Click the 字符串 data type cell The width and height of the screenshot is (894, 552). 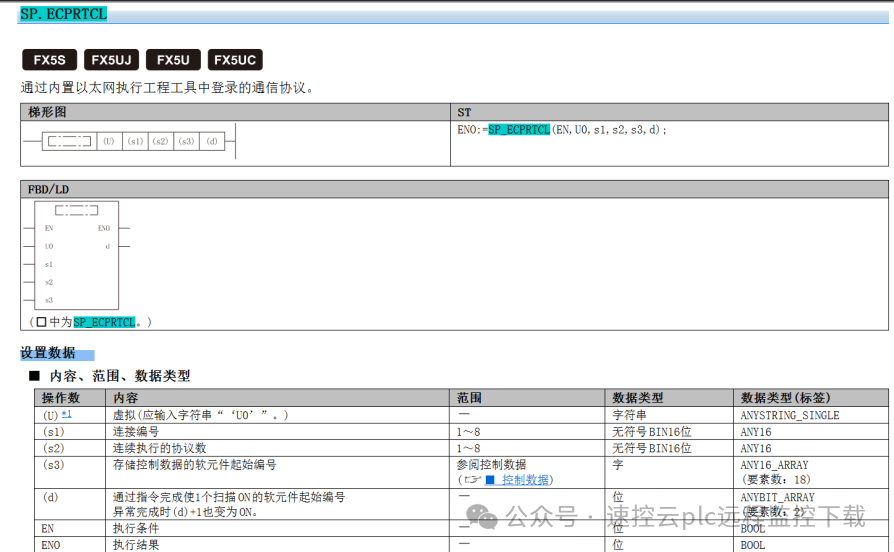point(669,415)
